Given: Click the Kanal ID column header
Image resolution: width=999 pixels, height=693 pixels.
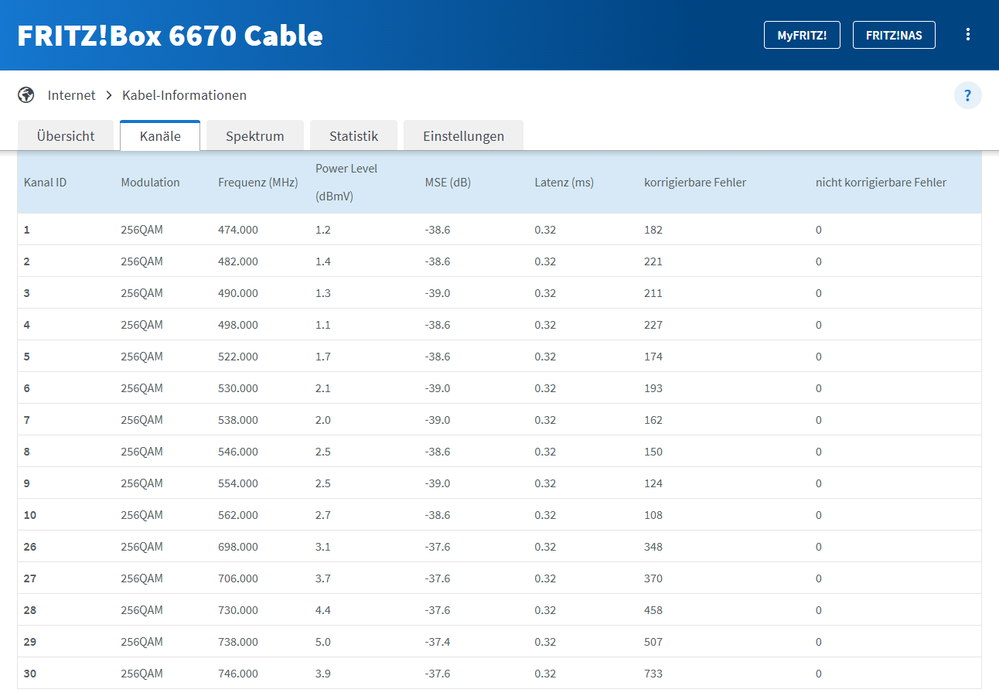Looking at the screenshot, I should (45, 183).
